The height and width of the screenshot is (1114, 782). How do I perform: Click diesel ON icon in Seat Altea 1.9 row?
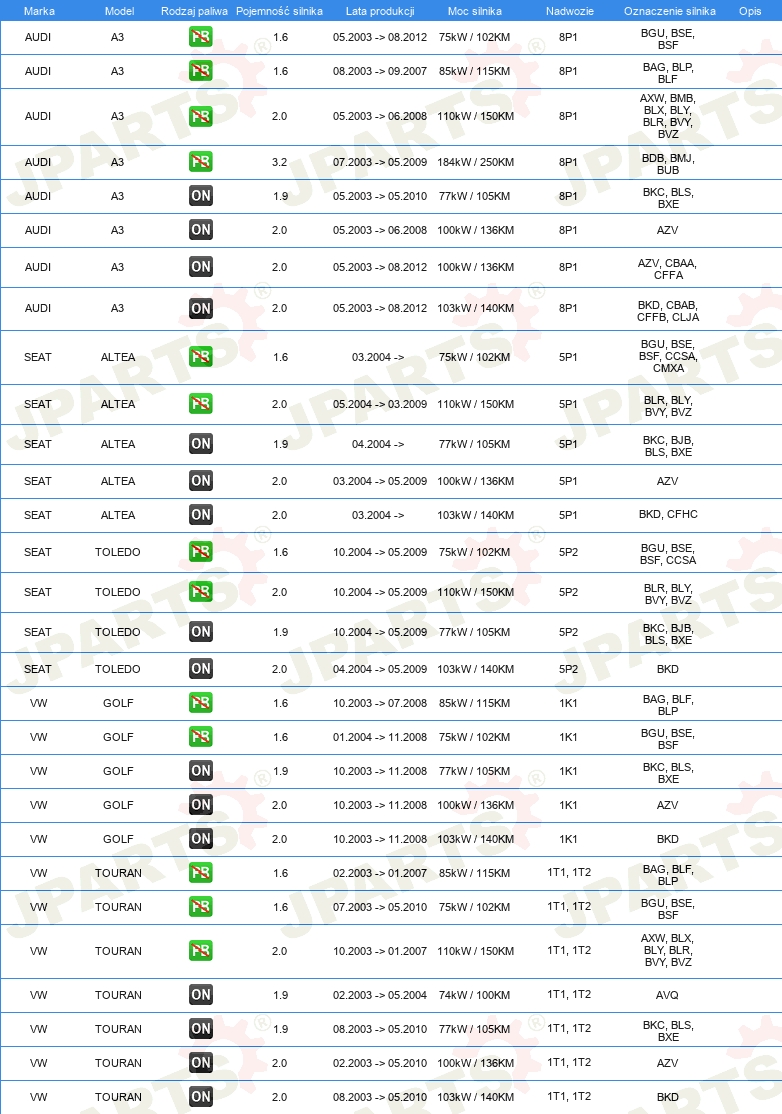[201, 444]
